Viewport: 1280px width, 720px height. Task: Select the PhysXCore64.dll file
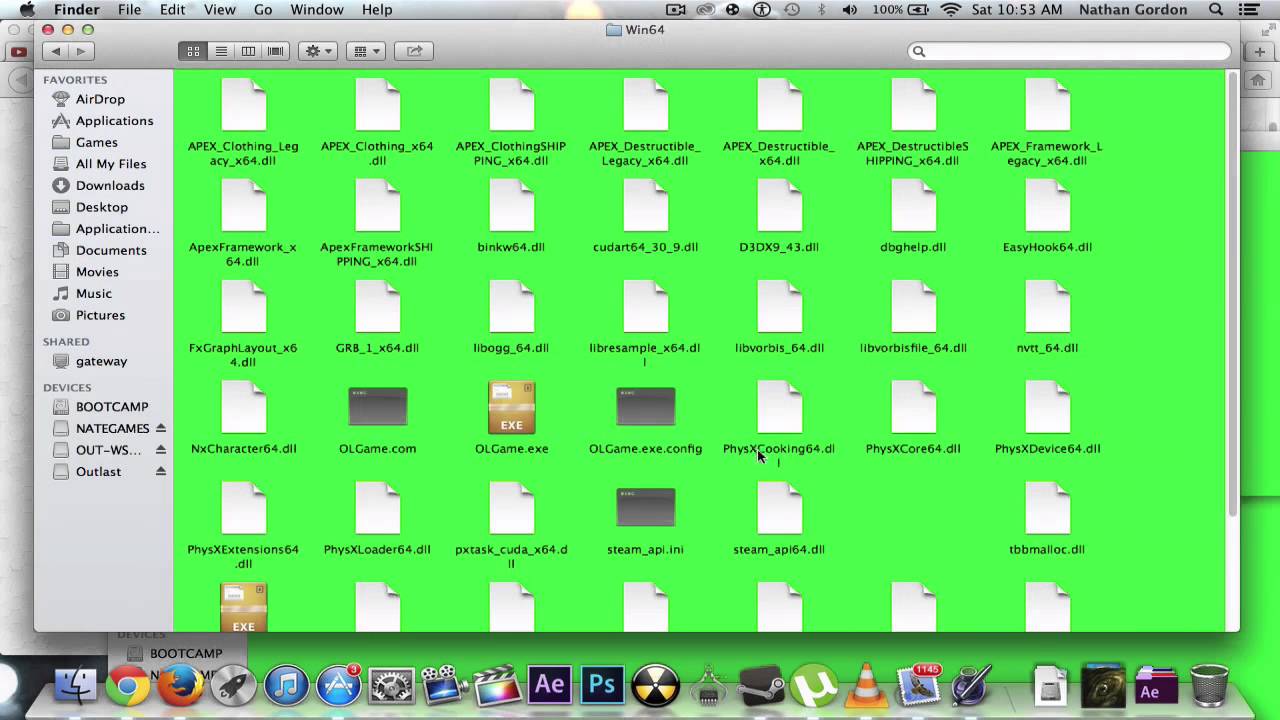pos(913,419)
